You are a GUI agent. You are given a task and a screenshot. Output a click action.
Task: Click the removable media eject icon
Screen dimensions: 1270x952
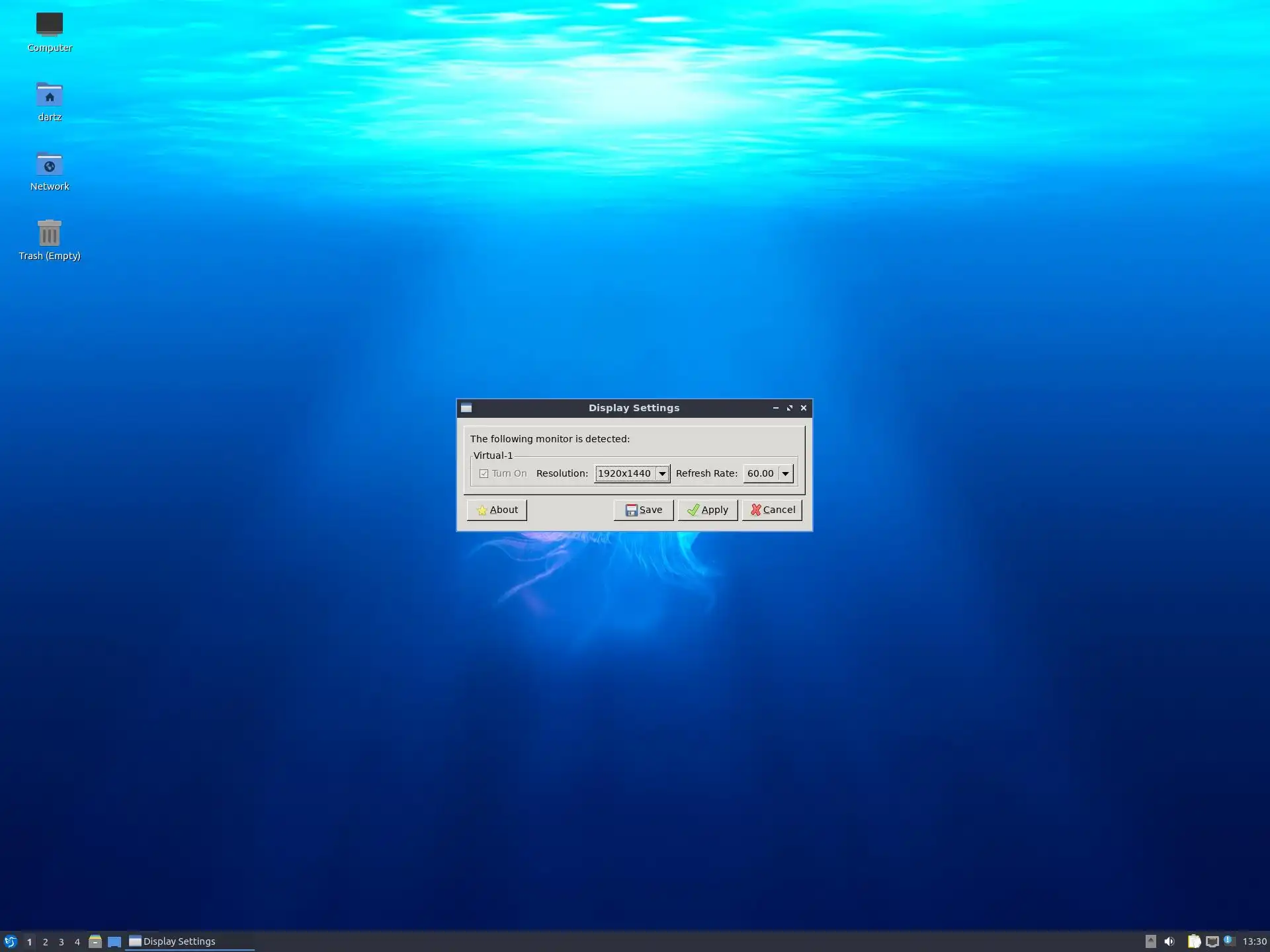[x=1151, y=941]
